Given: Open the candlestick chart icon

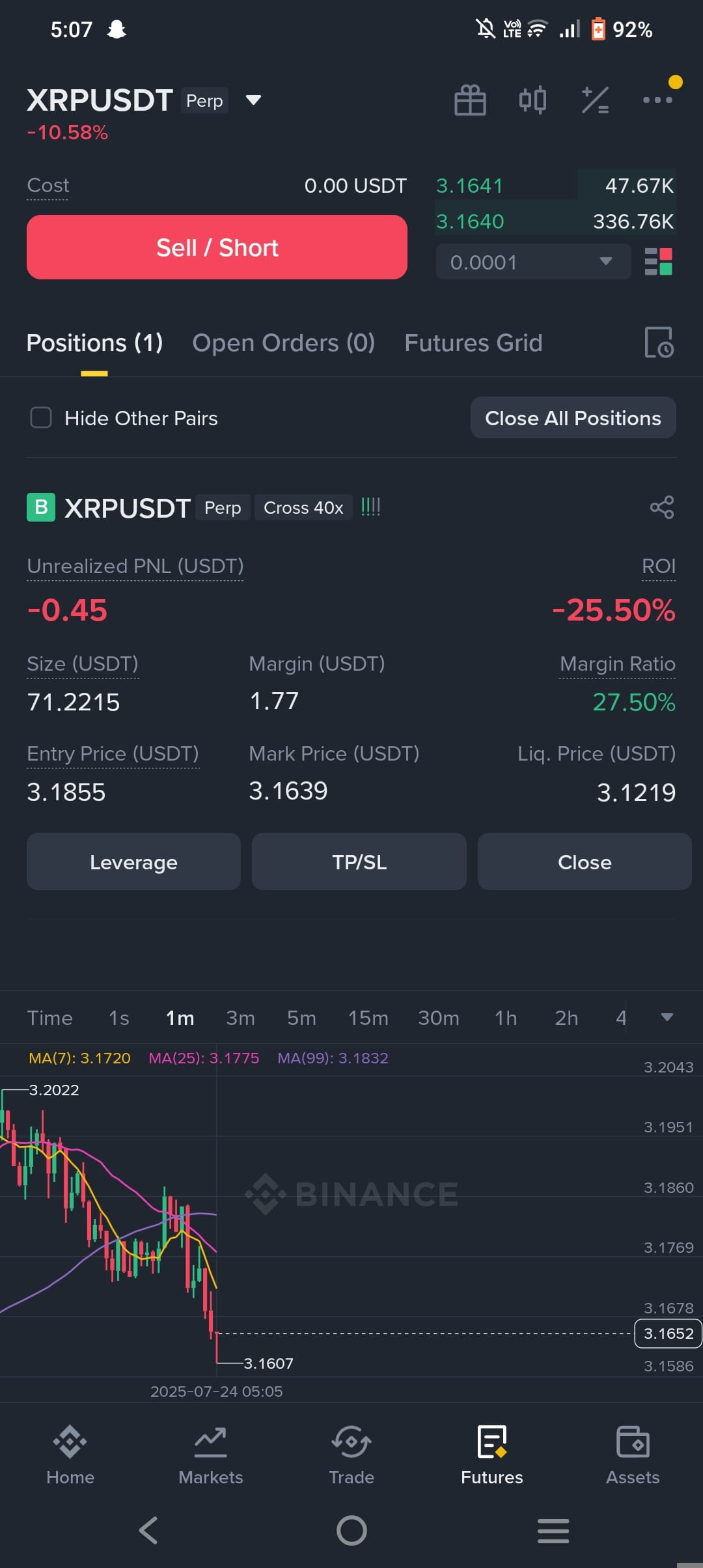Looking at the screenshot, I should coord(532,100).
